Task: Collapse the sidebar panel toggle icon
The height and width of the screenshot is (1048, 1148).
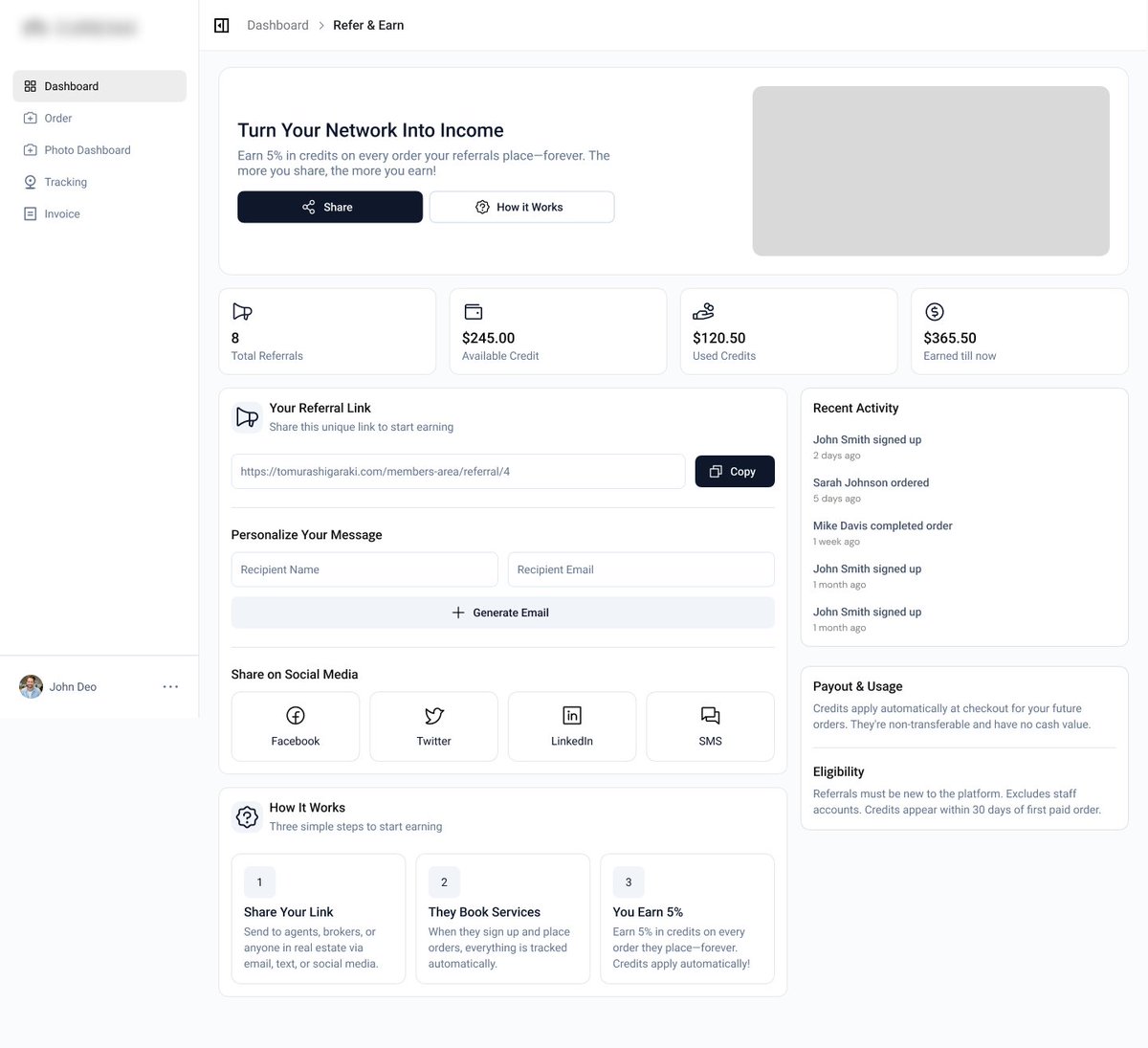Action: tap(222, 26)
